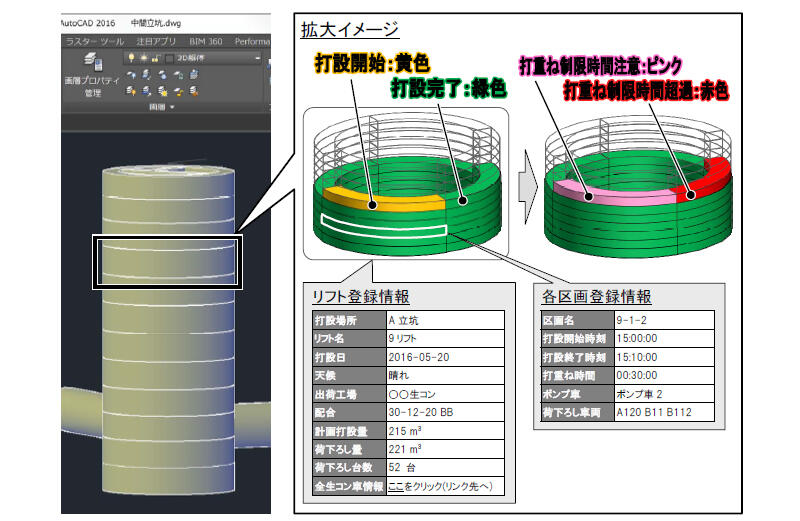Click the Isolate Layer tool icon
The width and height of the screenshot is (800, 521).
147,75
